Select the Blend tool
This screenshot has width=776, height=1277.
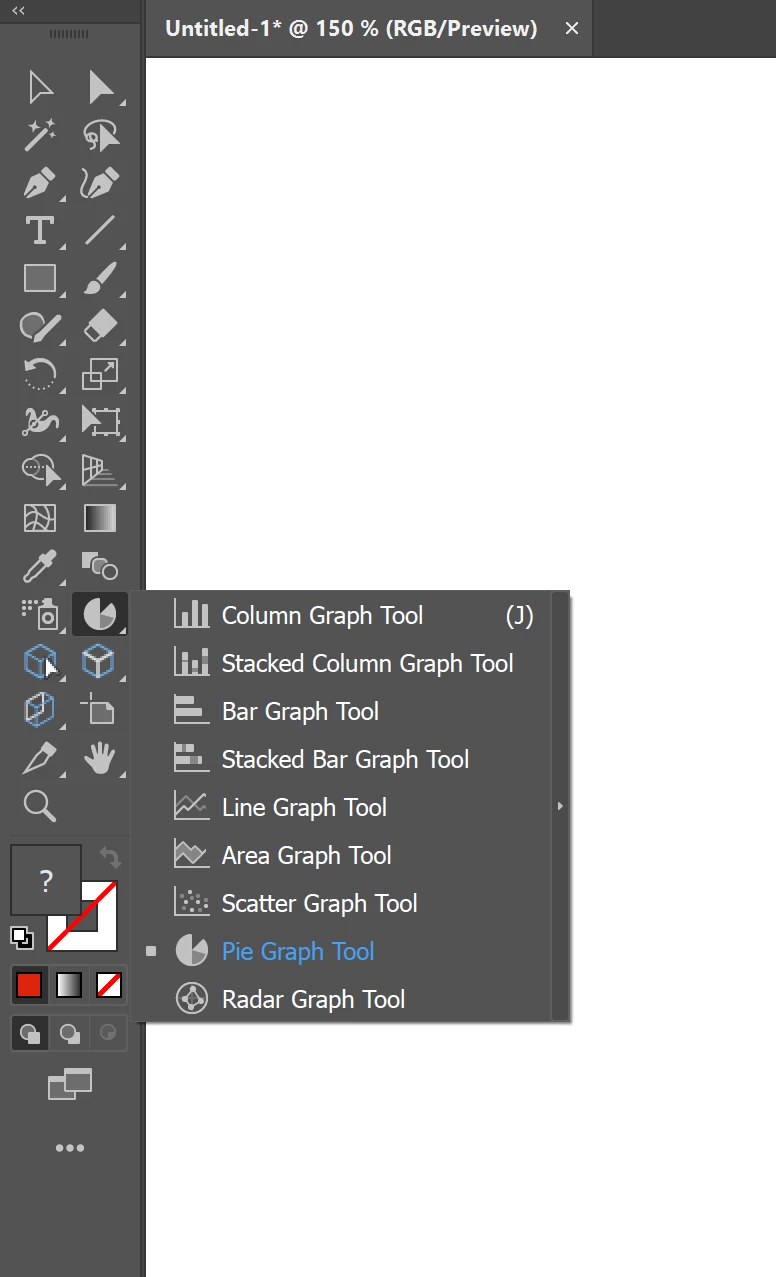(100, 566)
